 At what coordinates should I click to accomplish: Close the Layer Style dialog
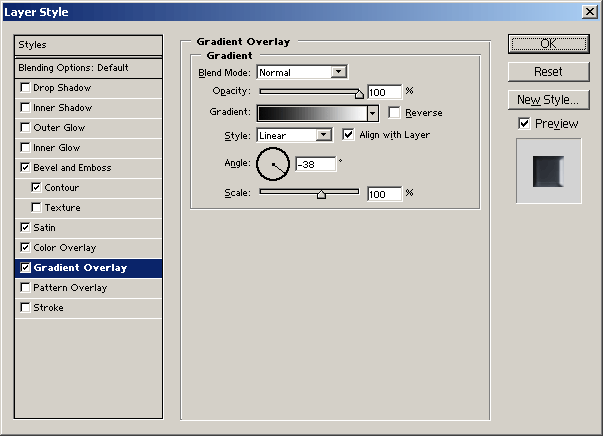click(x=588, y=11)
